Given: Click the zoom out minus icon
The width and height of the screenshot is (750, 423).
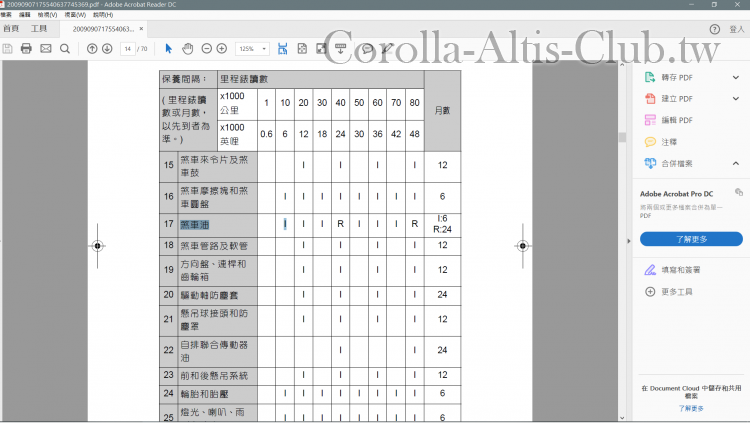Looking at the screenshot, I should click(x=206, y=48).
